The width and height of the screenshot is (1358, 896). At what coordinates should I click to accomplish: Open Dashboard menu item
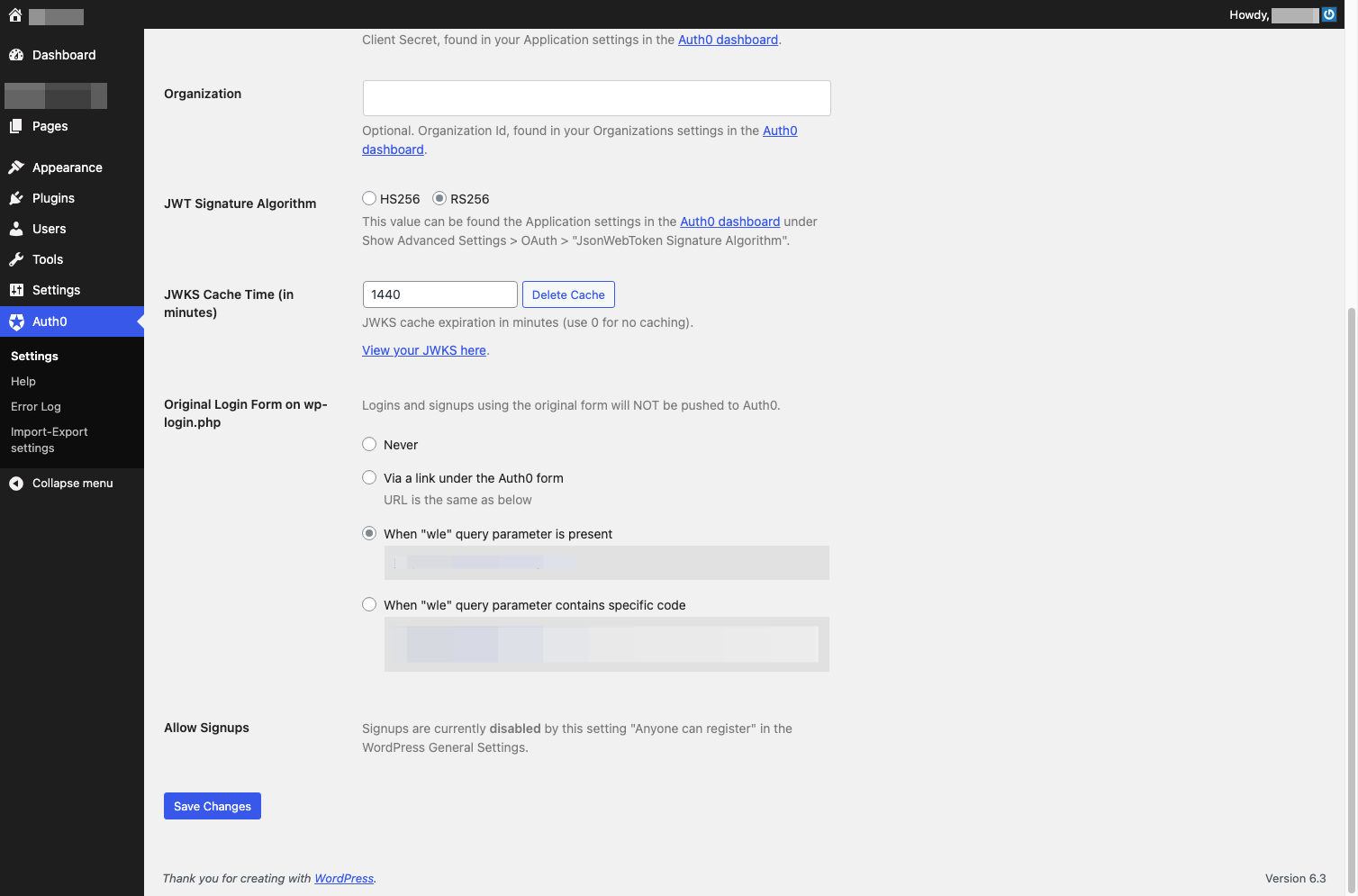point(72,55)
